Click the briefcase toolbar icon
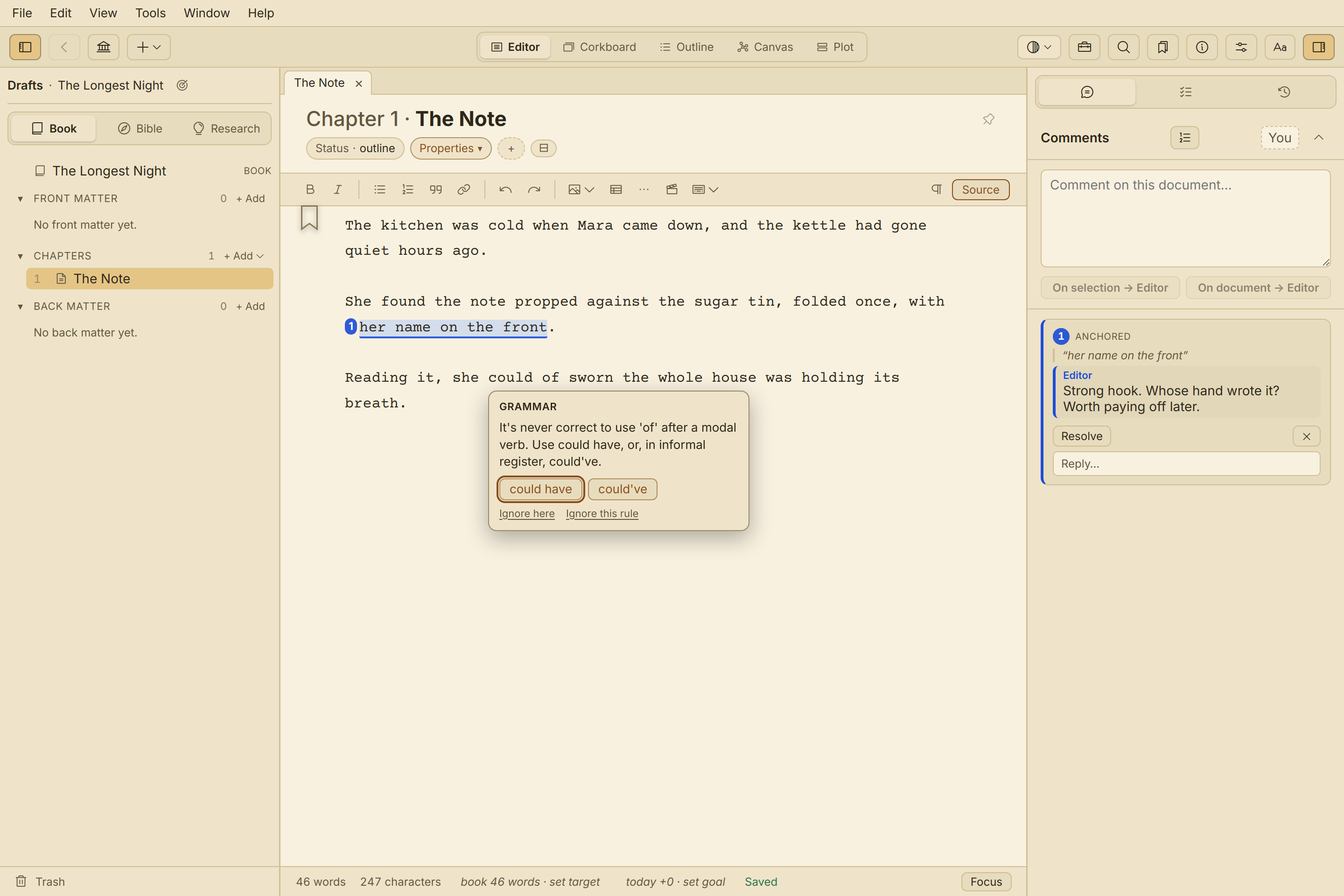 [1084, 47]
